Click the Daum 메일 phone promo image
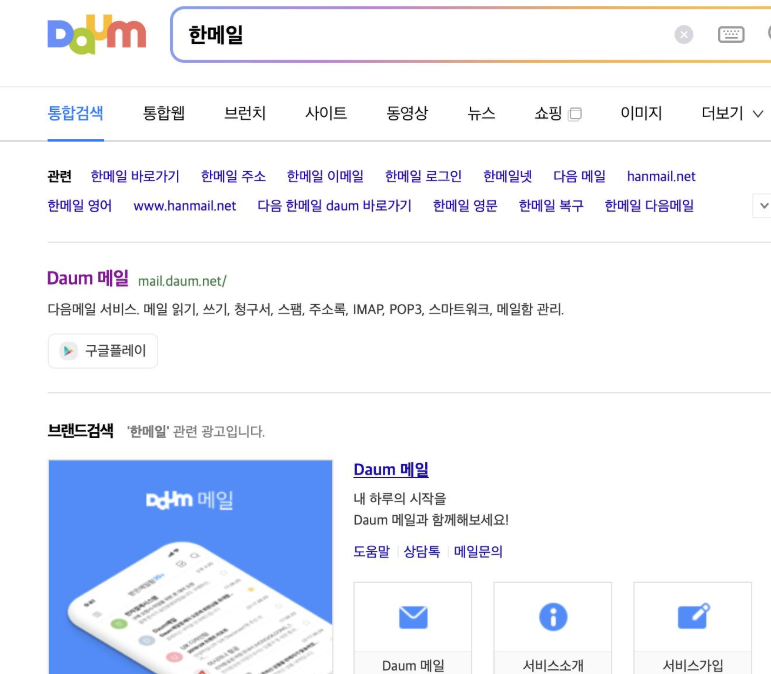Viewport: 771px width, 674px height. [190, 567]
